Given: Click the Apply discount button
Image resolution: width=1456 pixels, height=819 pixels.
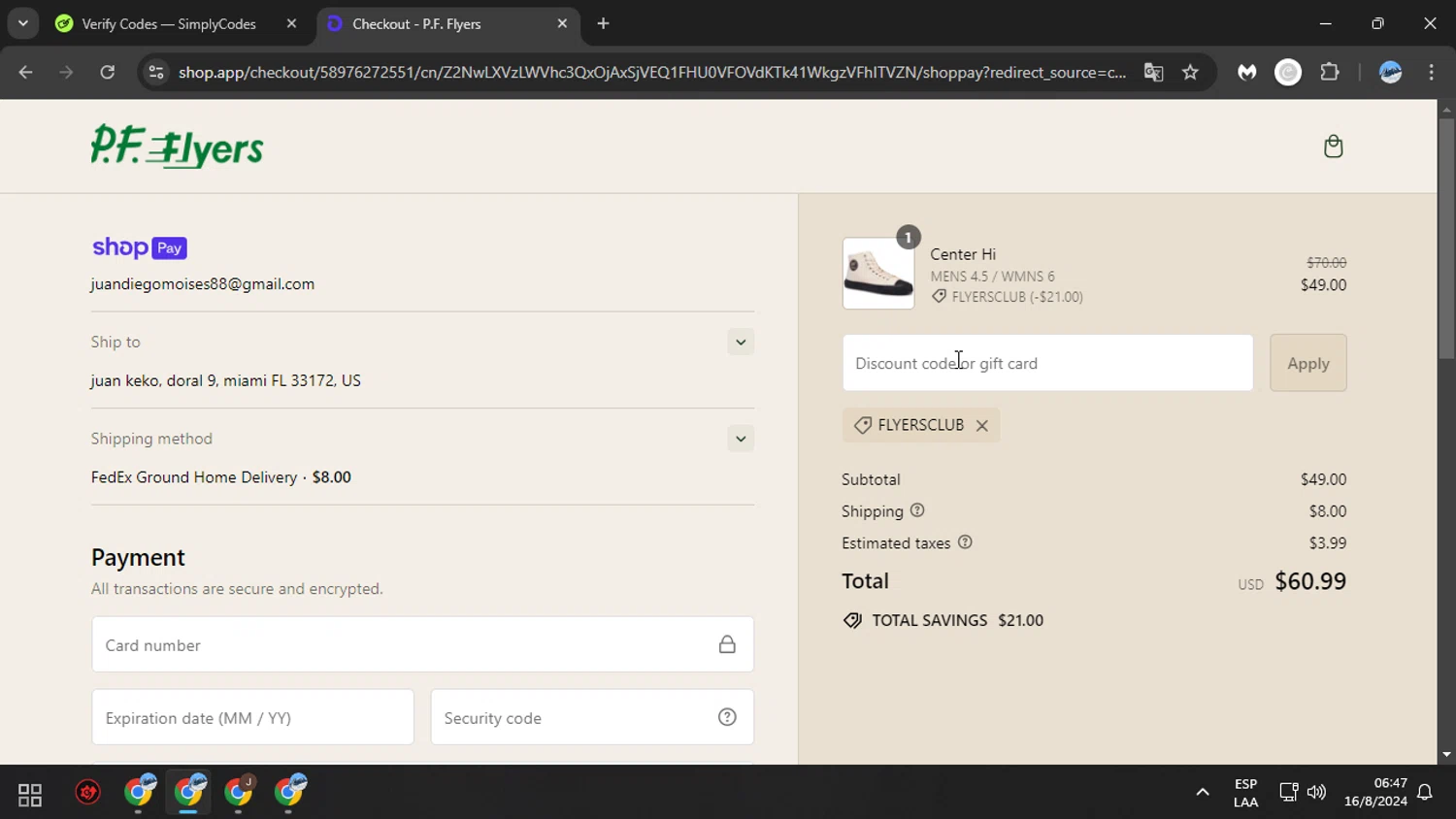Looking at the screenshot, I should (1307, 363).
